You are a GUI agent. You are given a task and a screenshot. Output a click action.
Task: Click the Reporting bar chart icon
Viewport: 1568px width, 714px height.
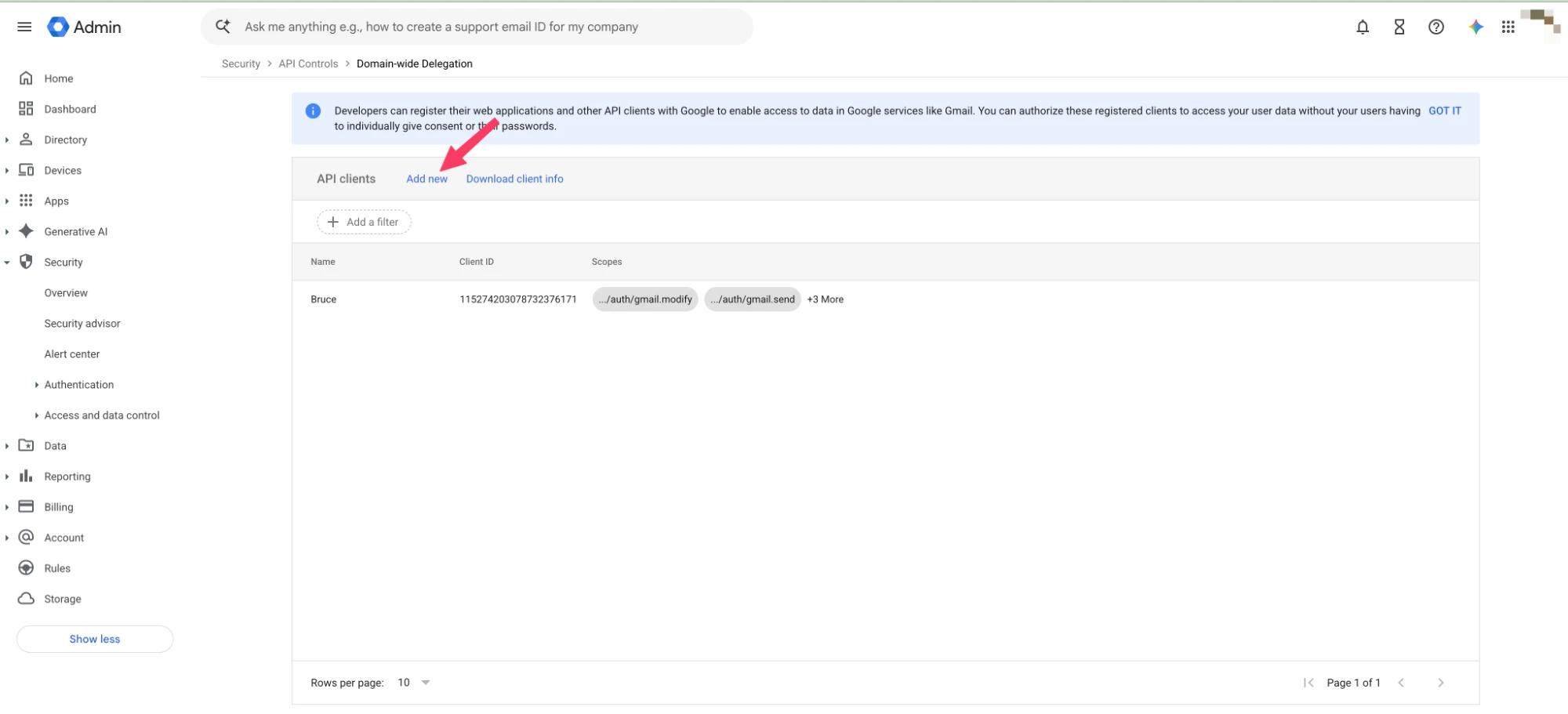[x=26, y=477]
